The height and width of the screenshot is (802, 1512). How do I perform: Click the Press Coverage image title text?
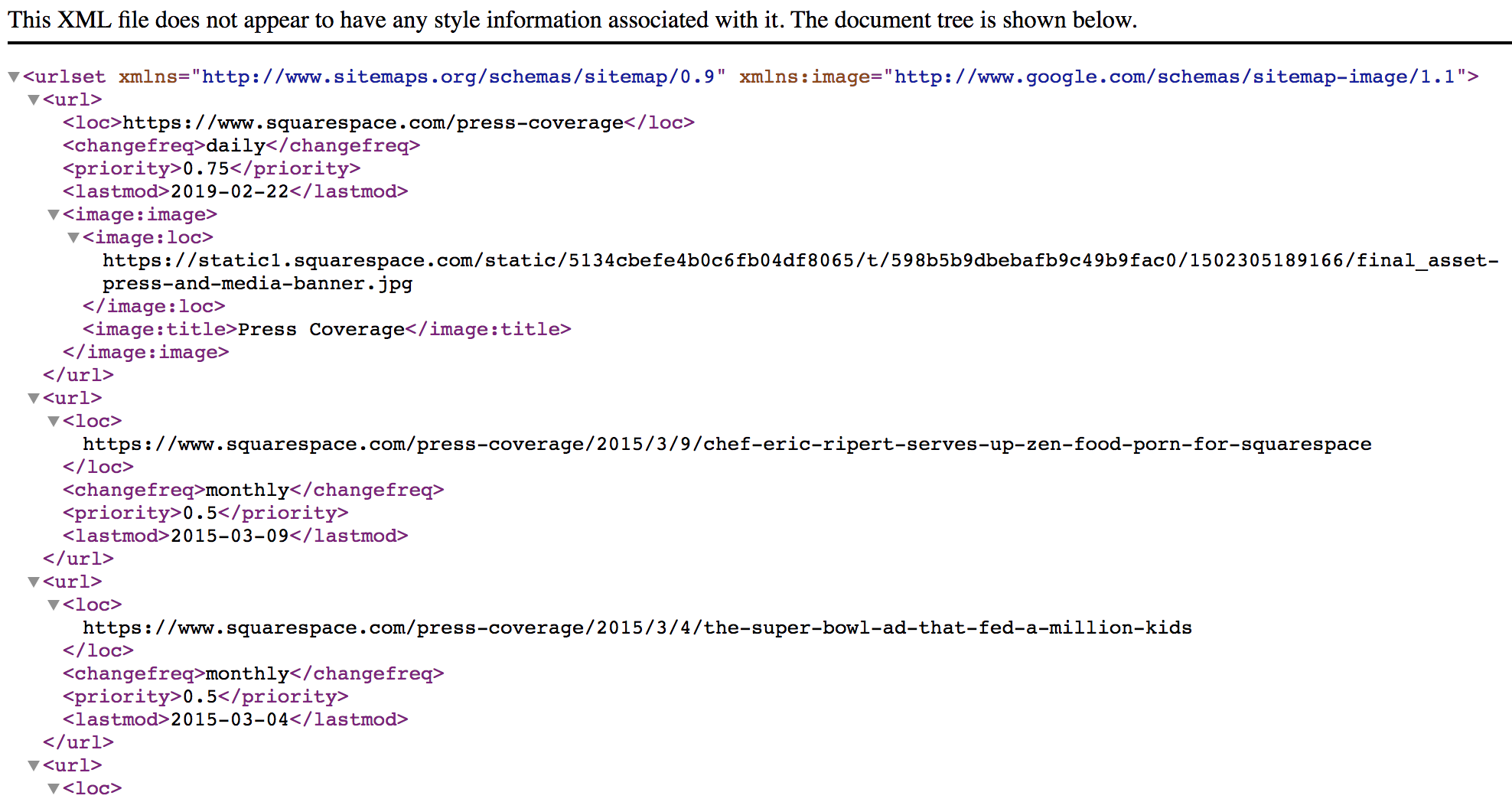pos(321,330)
